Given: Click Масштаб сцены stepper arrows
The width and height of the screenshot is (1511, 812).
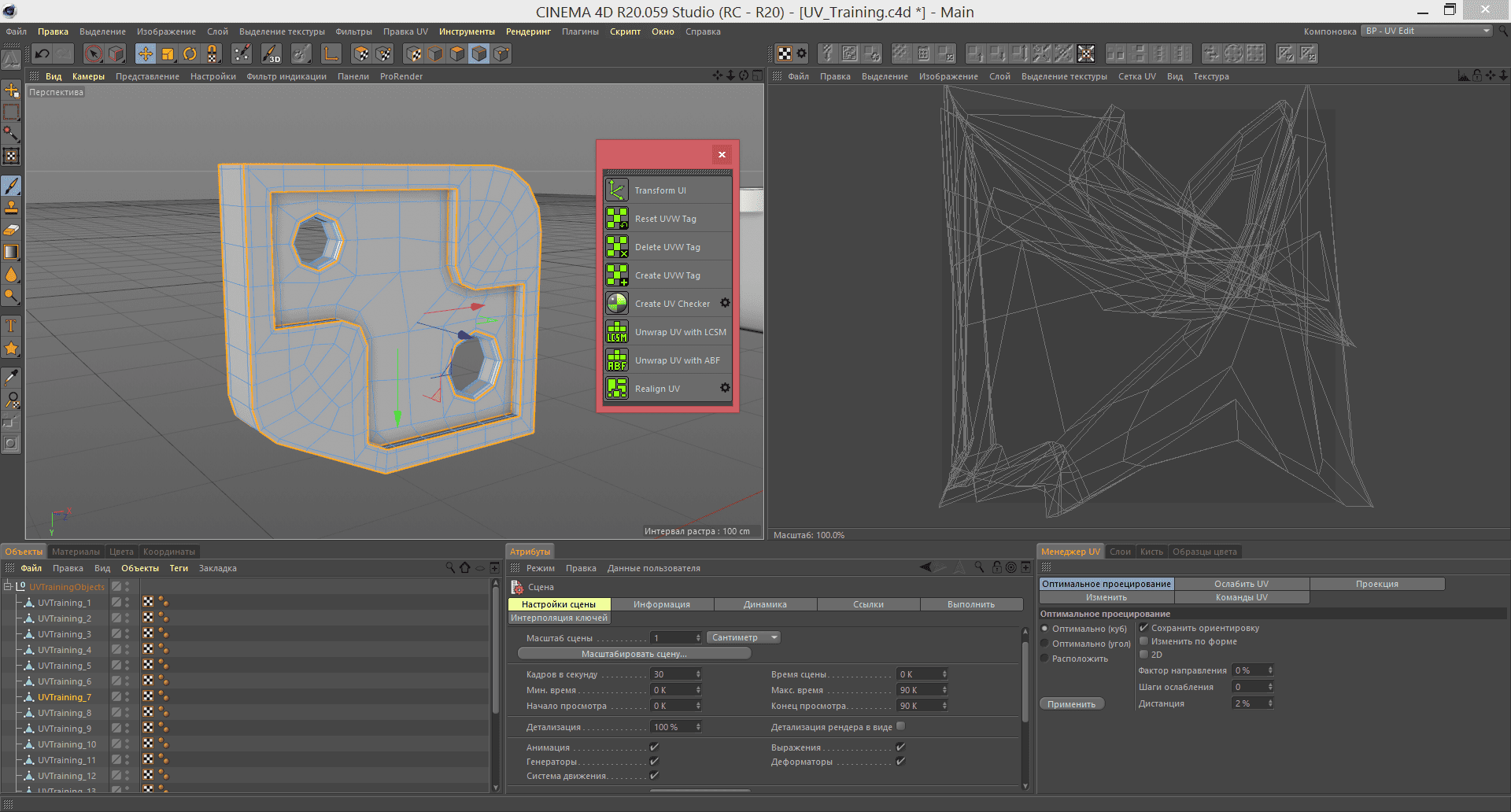Looking at the screenshot, I should click(697, 638).
